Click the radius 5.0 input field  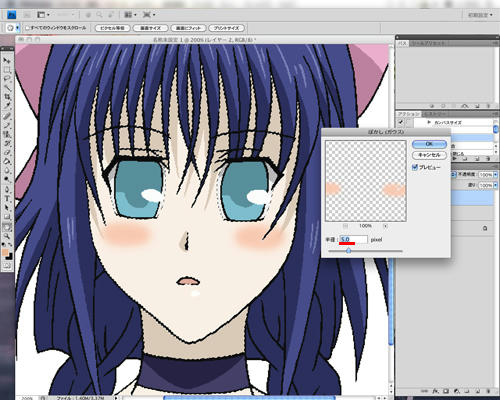pos(353,239)
